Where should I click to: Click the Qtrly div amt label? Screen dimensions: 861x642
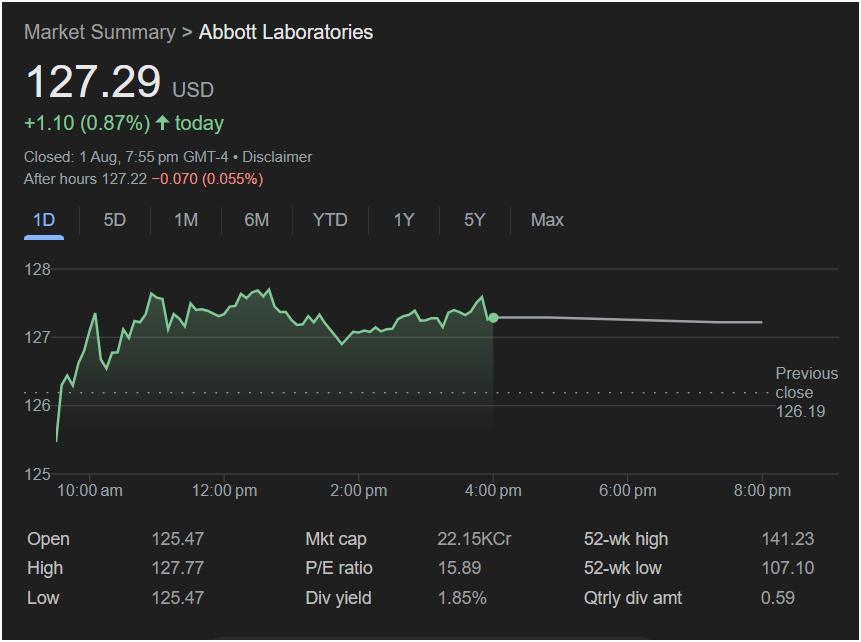pyautogui.click(x=633, y=598)
